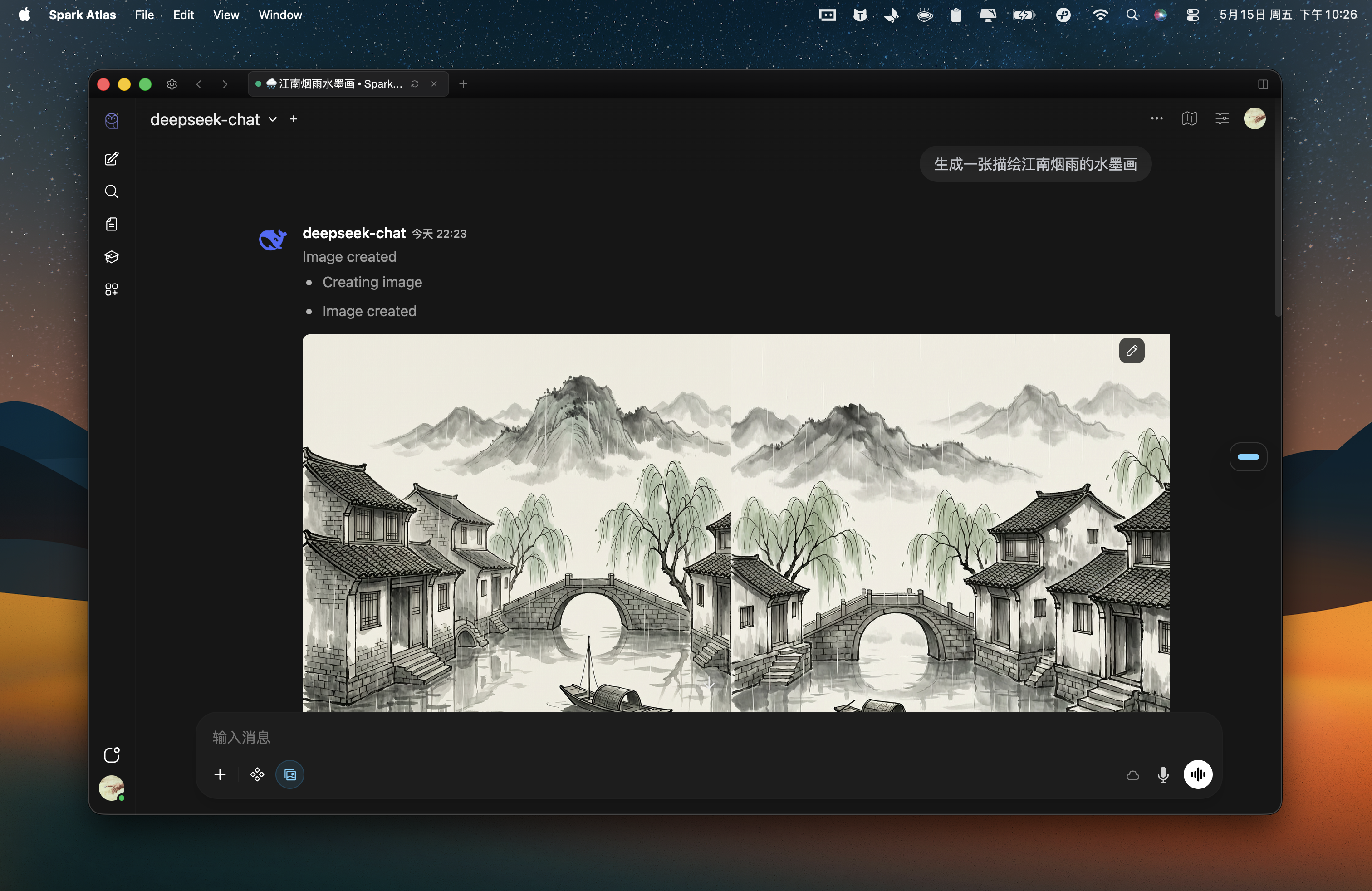Click the deepseek-chat sender name

point(354,233)
